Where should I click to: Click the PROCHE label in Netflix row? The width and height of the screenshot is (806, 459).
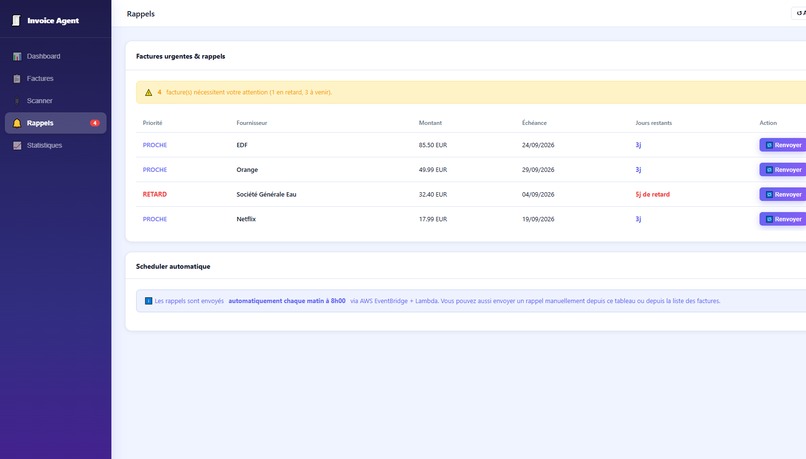coord(155,219)
